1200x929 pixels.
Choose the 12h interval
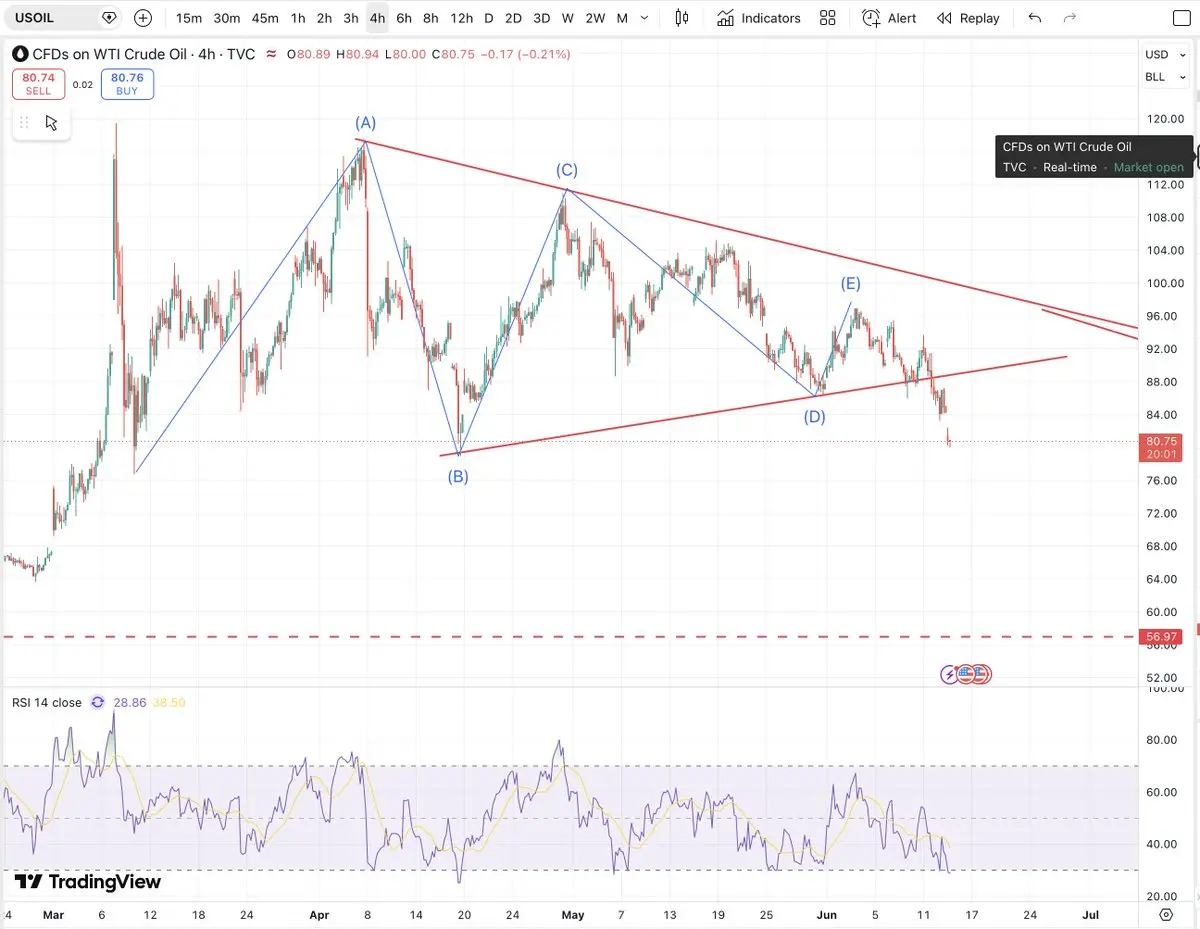tap(461, 18)
